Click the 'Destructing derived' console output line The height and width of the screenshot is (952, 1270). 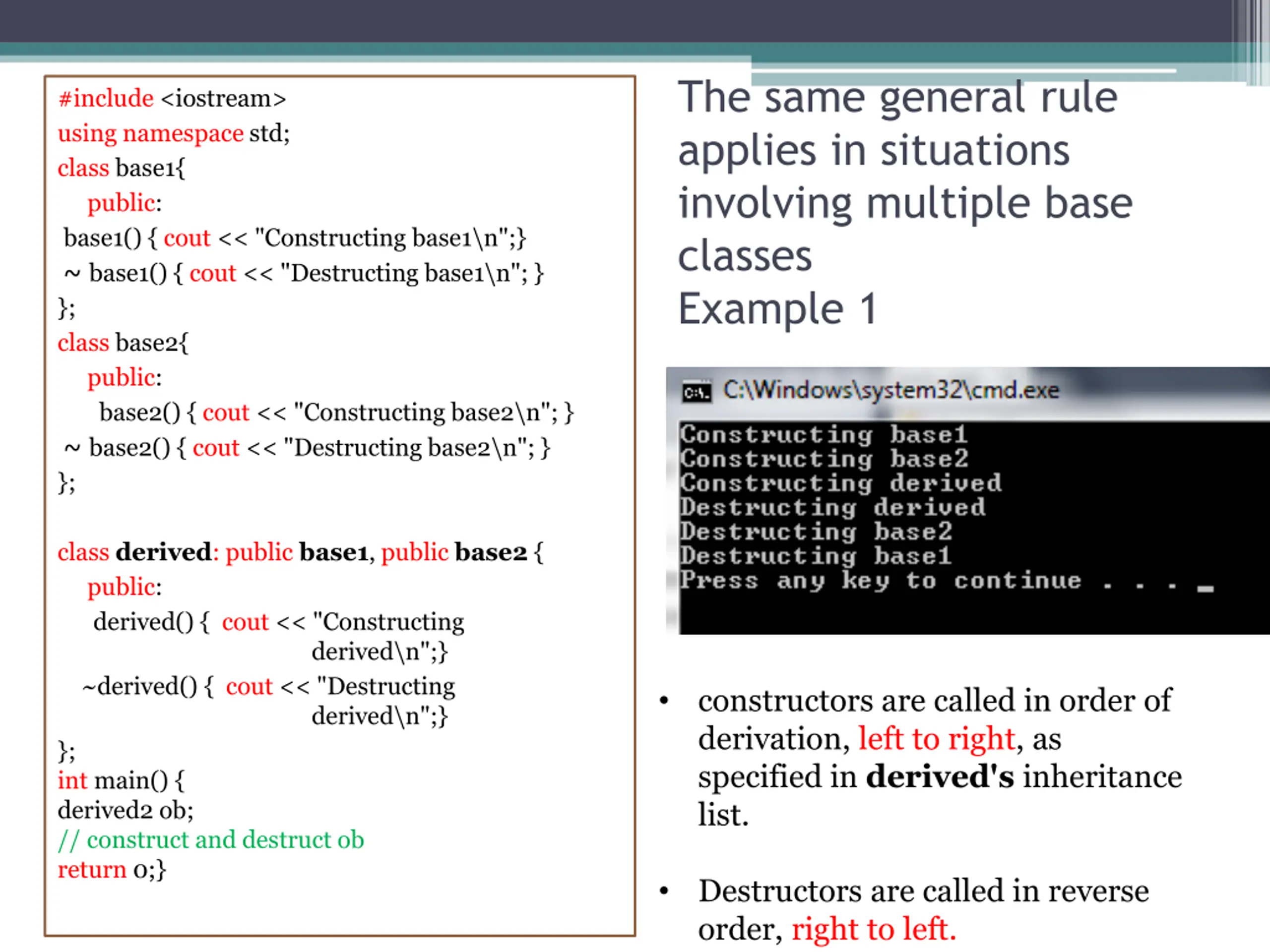click(832, 507)
